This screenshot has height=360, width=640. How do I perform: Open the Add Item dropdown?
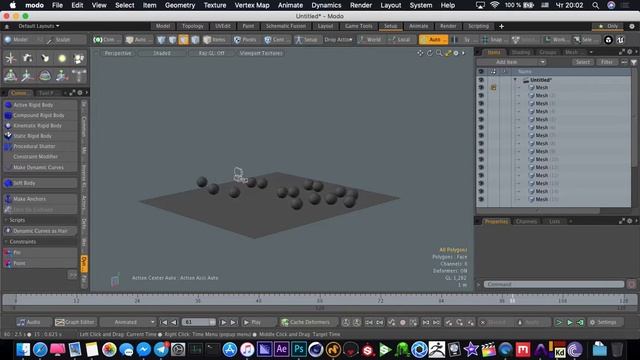click(x=511, y=62)
